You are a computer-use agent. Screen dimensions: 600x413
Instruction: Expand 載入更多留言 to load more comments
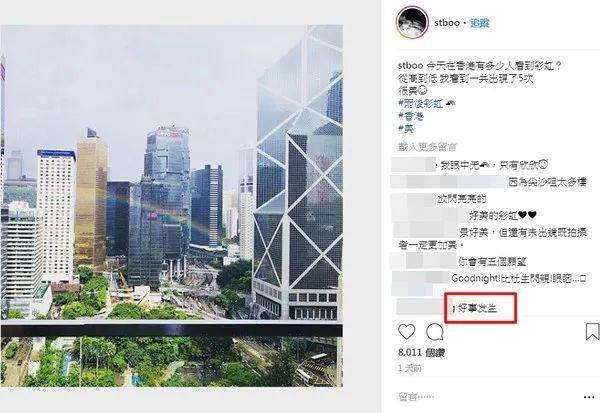click(x=427, y=147)
